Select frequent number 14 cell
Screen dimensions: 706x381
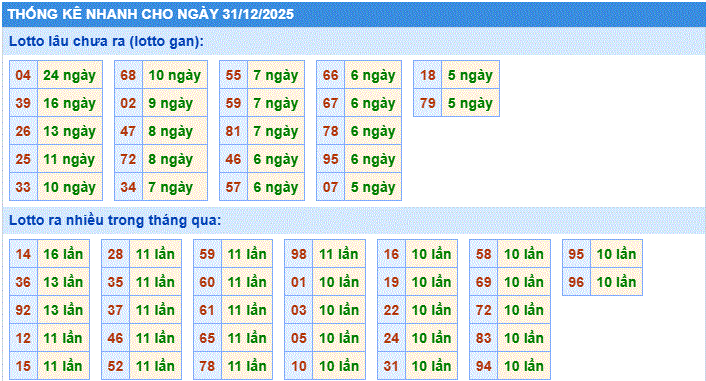23,254
